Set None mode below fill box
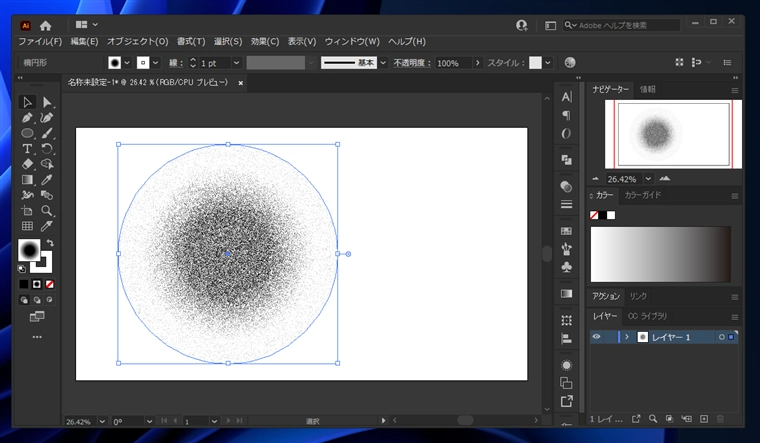 pos(49,284)
